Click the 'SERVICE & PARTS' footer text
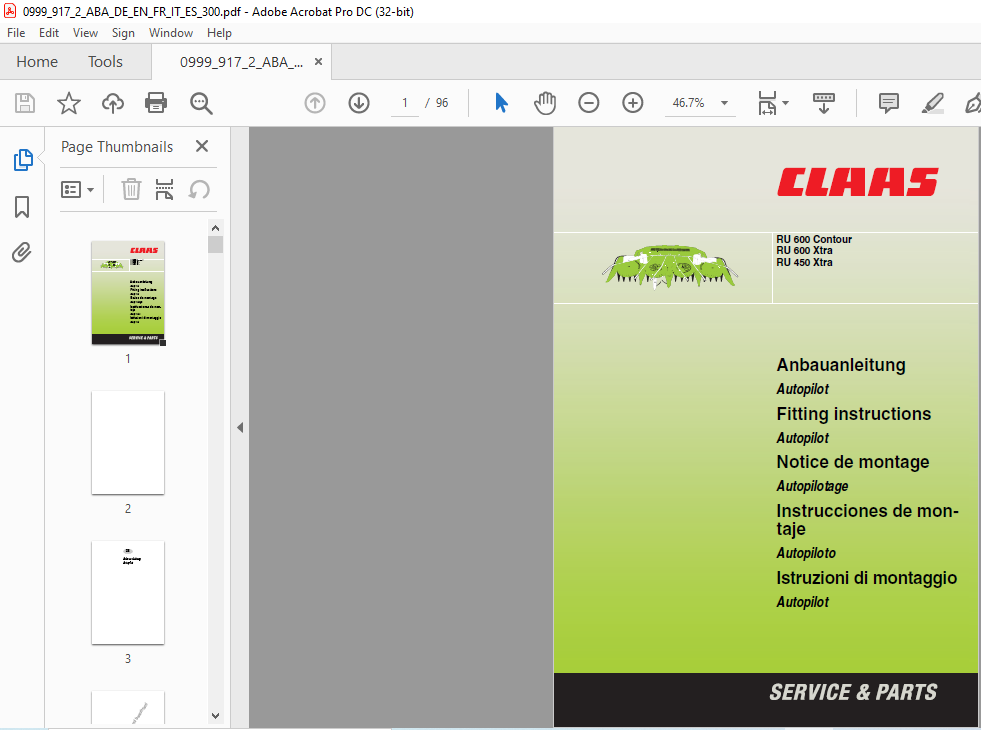 853,692
